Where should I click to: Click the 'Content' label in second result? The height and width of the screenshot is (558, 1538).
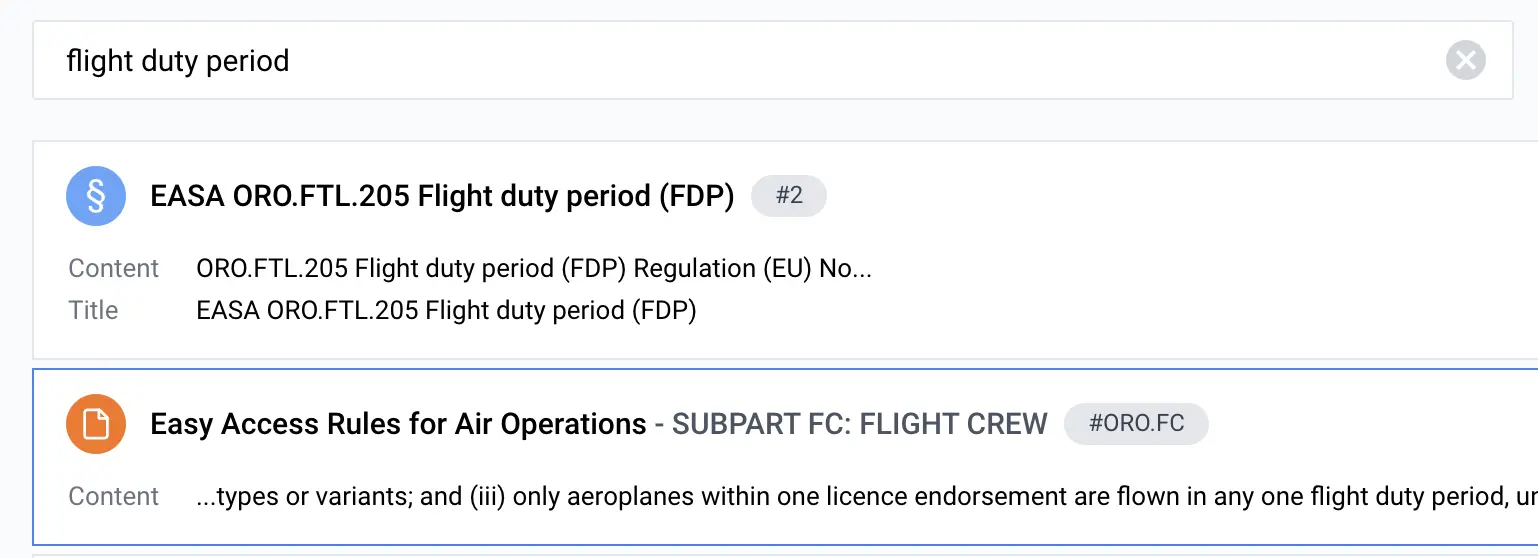[114, 497]
